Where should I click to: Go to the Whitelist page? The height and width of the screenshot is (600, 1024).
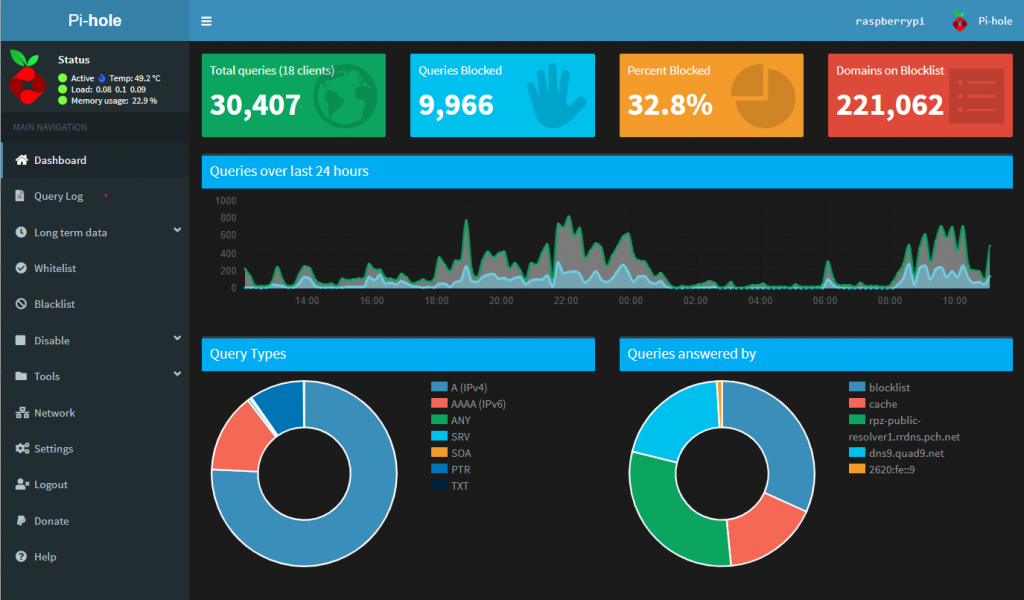(x=95, y=268)
